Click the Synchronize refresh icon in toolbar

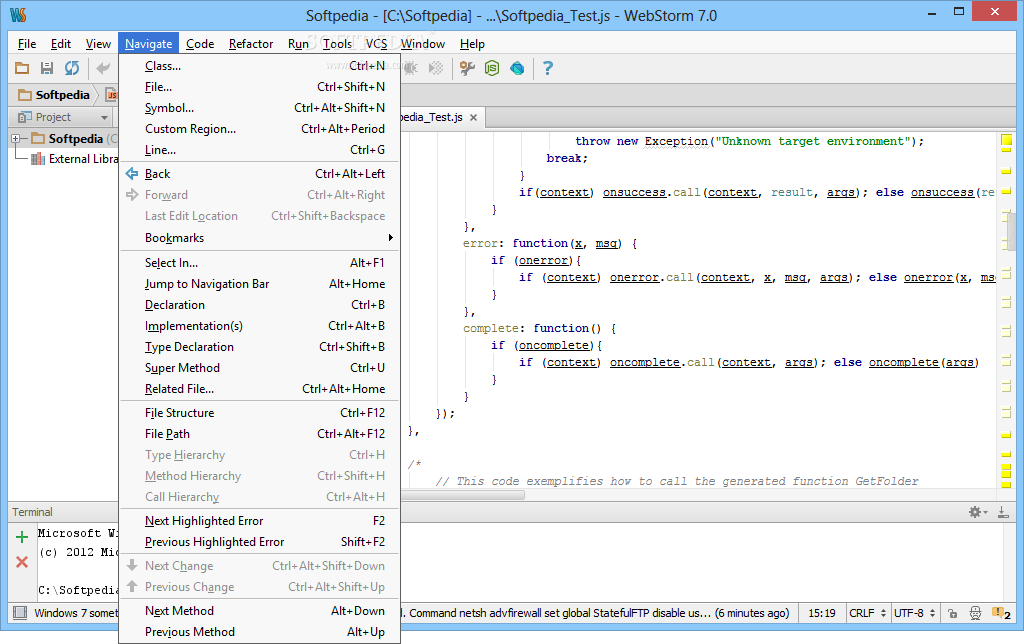pyautogui.click(x=72, y=68)
